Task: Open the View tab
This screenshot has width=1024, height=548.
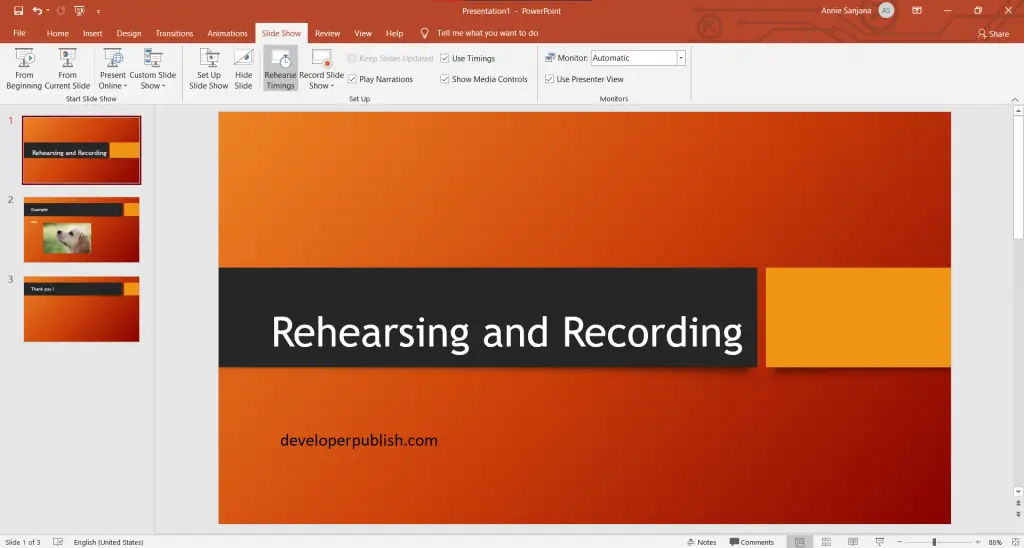Action: pyautogui.click(x=363, y=33)
